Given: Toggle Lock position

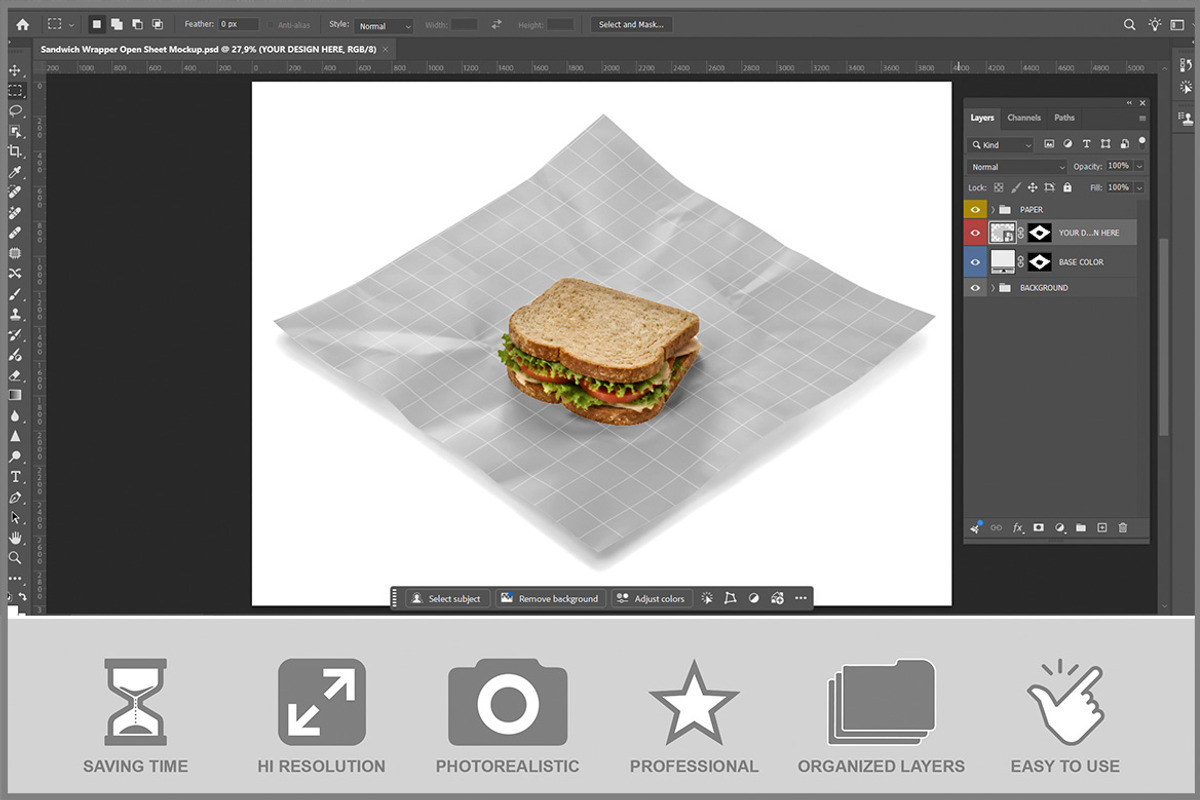Looking at the screenshot, I should (x=1033, y=187).
